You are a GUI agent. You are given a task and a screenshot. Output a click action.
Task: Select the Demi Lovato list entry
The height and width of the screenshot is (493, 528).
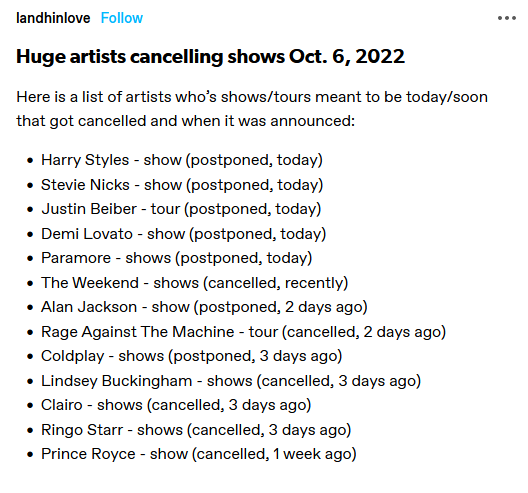184,234
